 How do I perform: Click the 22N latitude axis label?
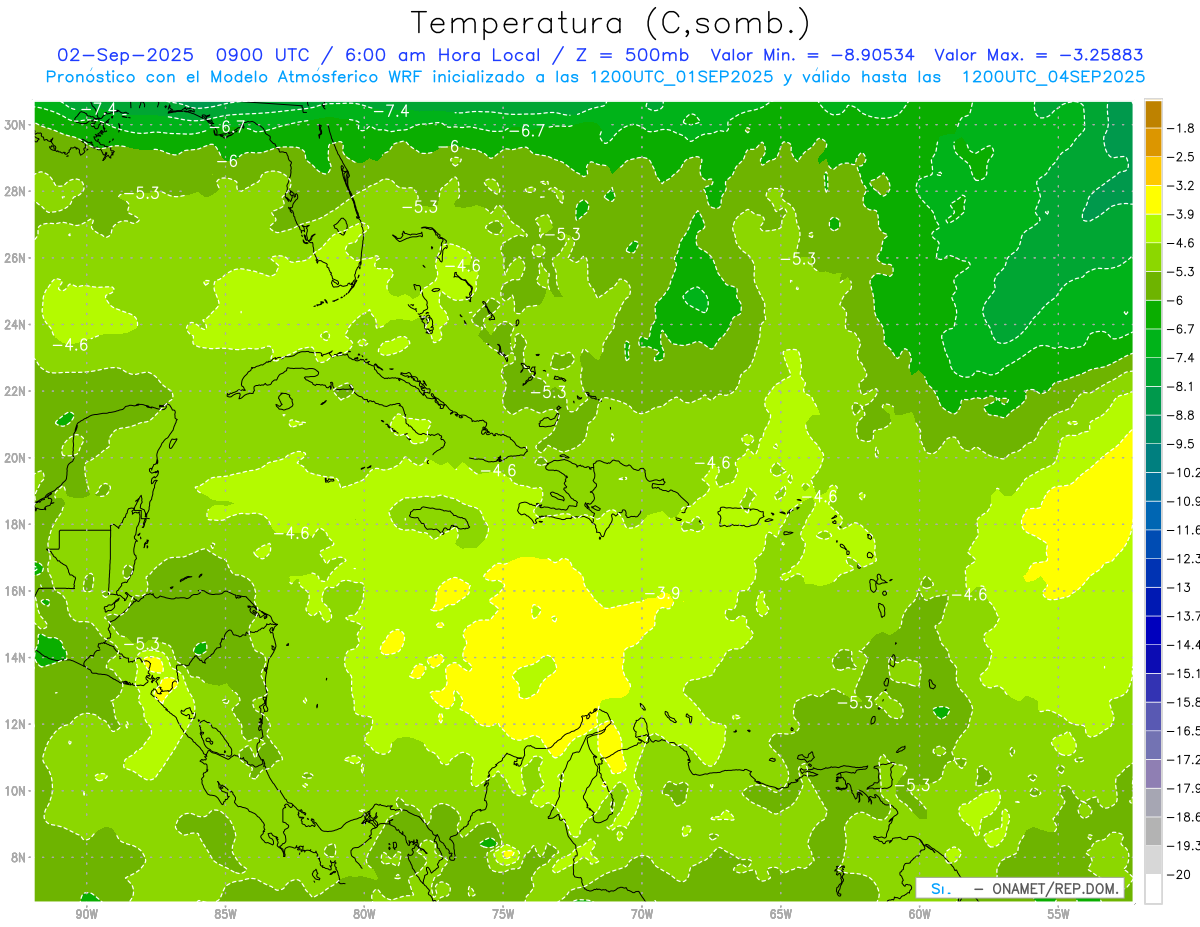pos(16,391)
